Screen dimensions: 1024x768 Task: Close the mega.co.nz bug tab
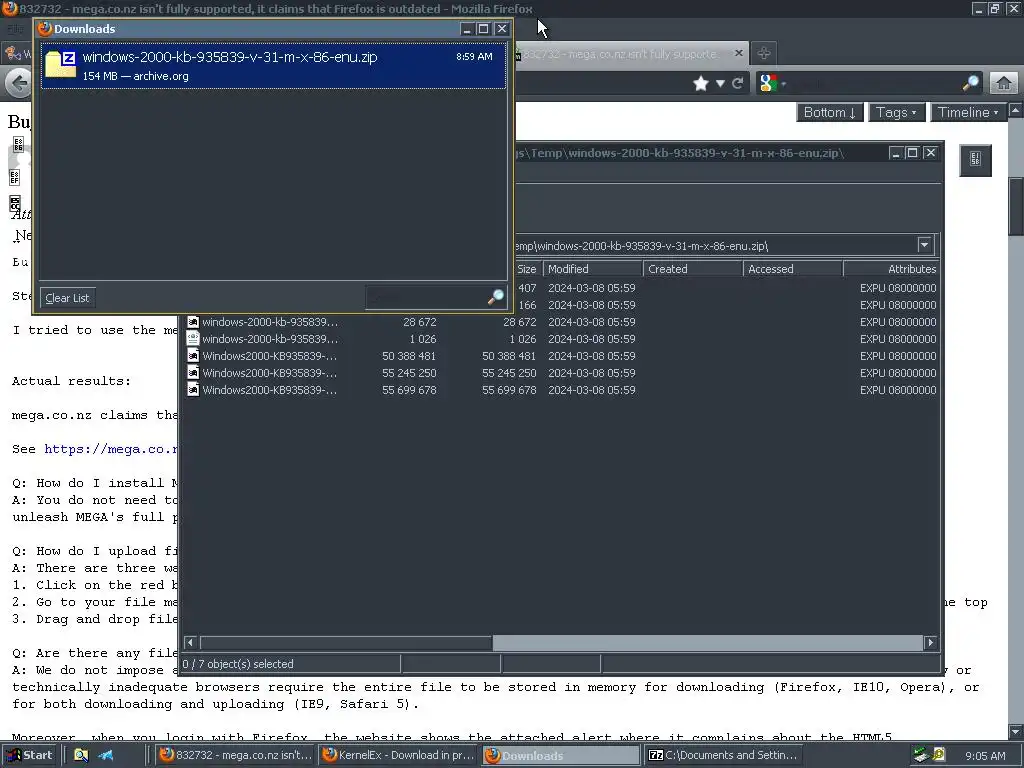[739, 53]
